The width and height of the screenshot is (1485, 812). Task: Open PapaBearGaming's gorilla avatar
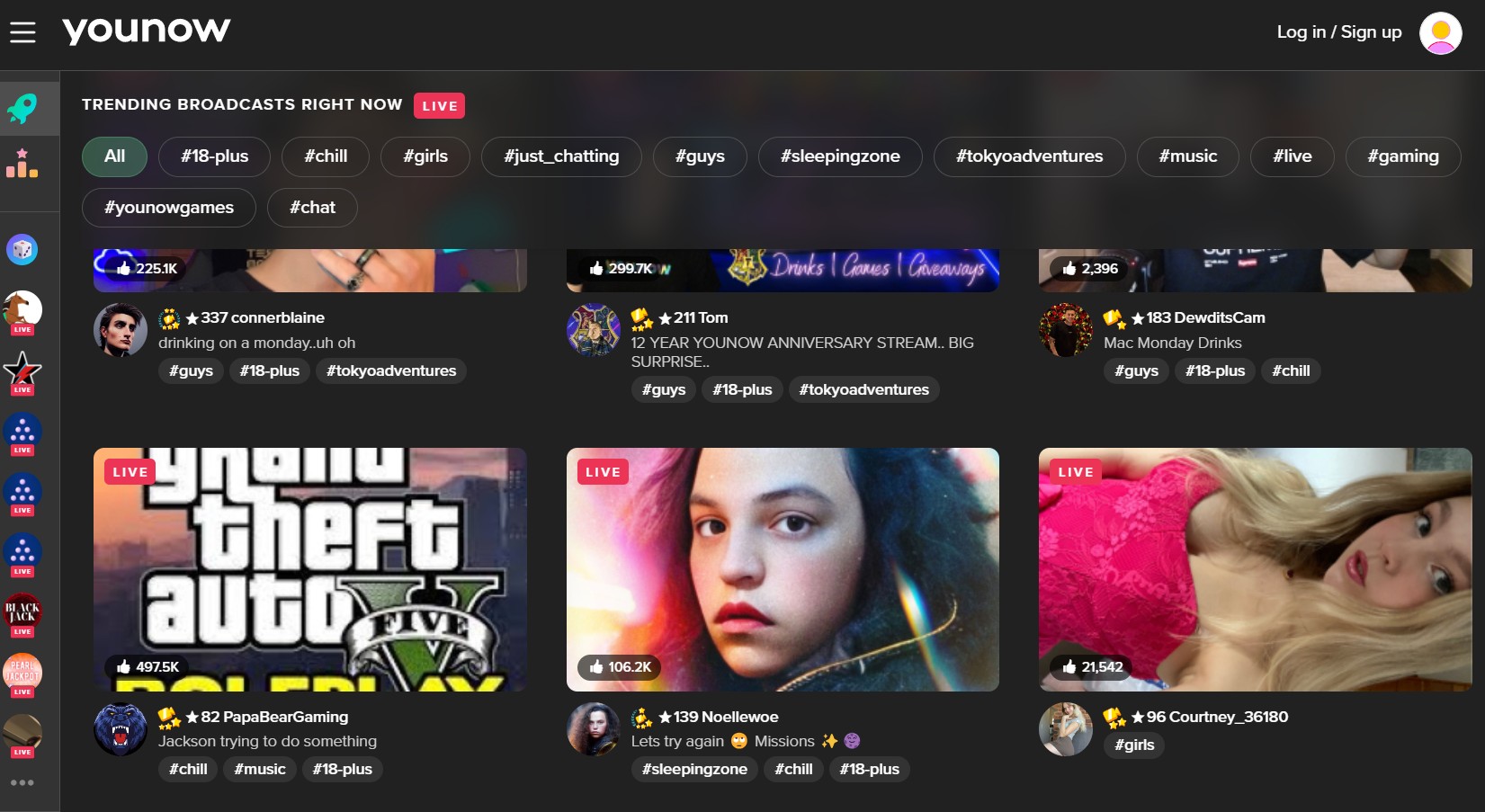pos(121,729)
